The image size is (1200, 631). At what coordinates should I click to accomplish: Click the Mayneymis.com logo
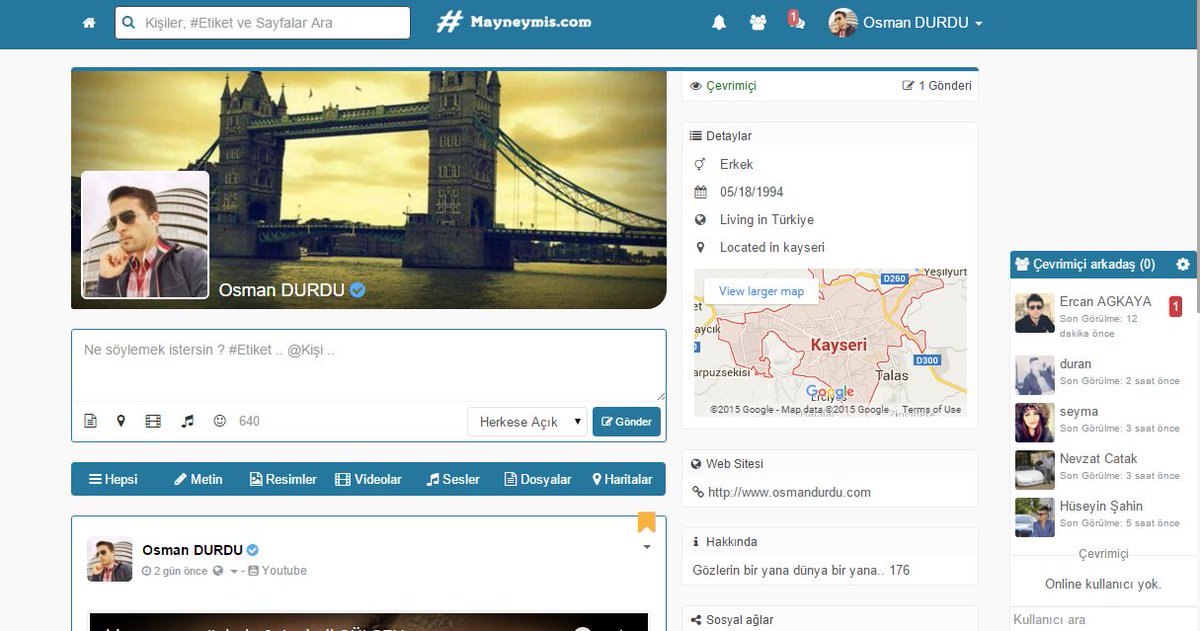pos(514,21)
